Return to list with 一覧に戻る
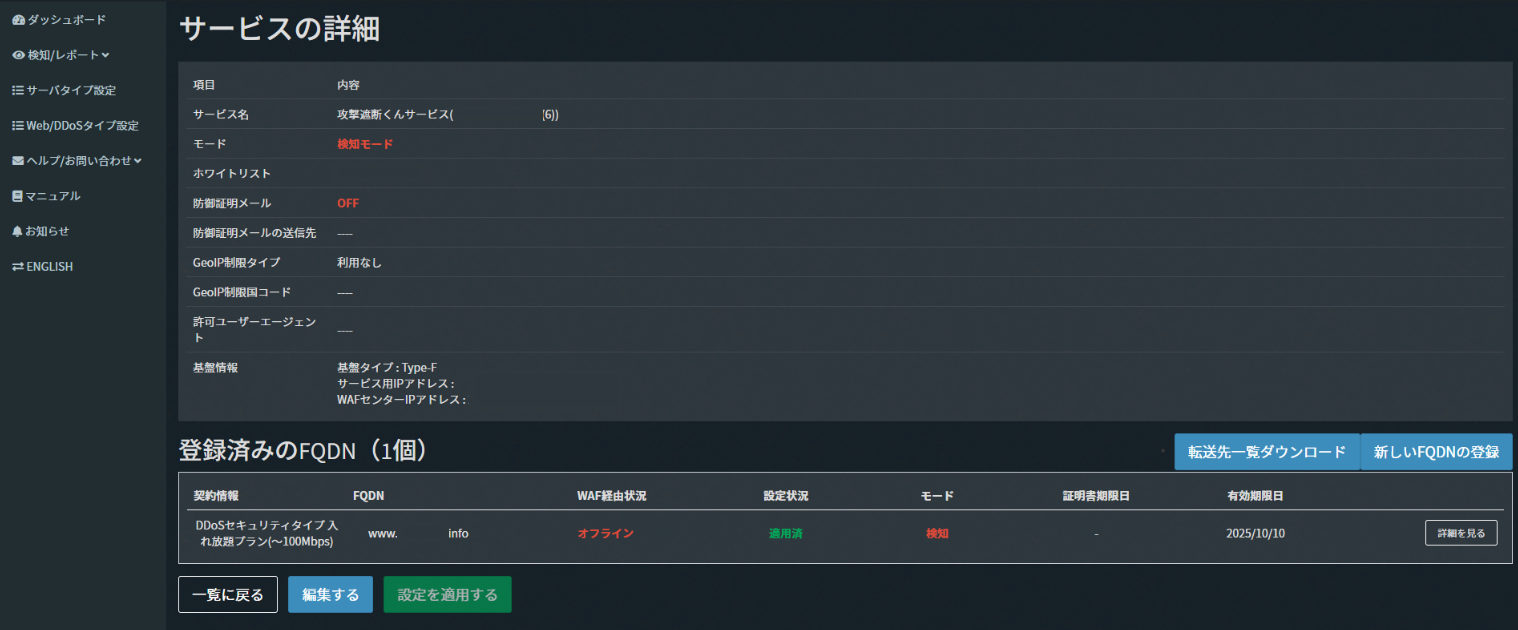Image resolution: width=1518 pixels, height=630 pixels. 228,595
